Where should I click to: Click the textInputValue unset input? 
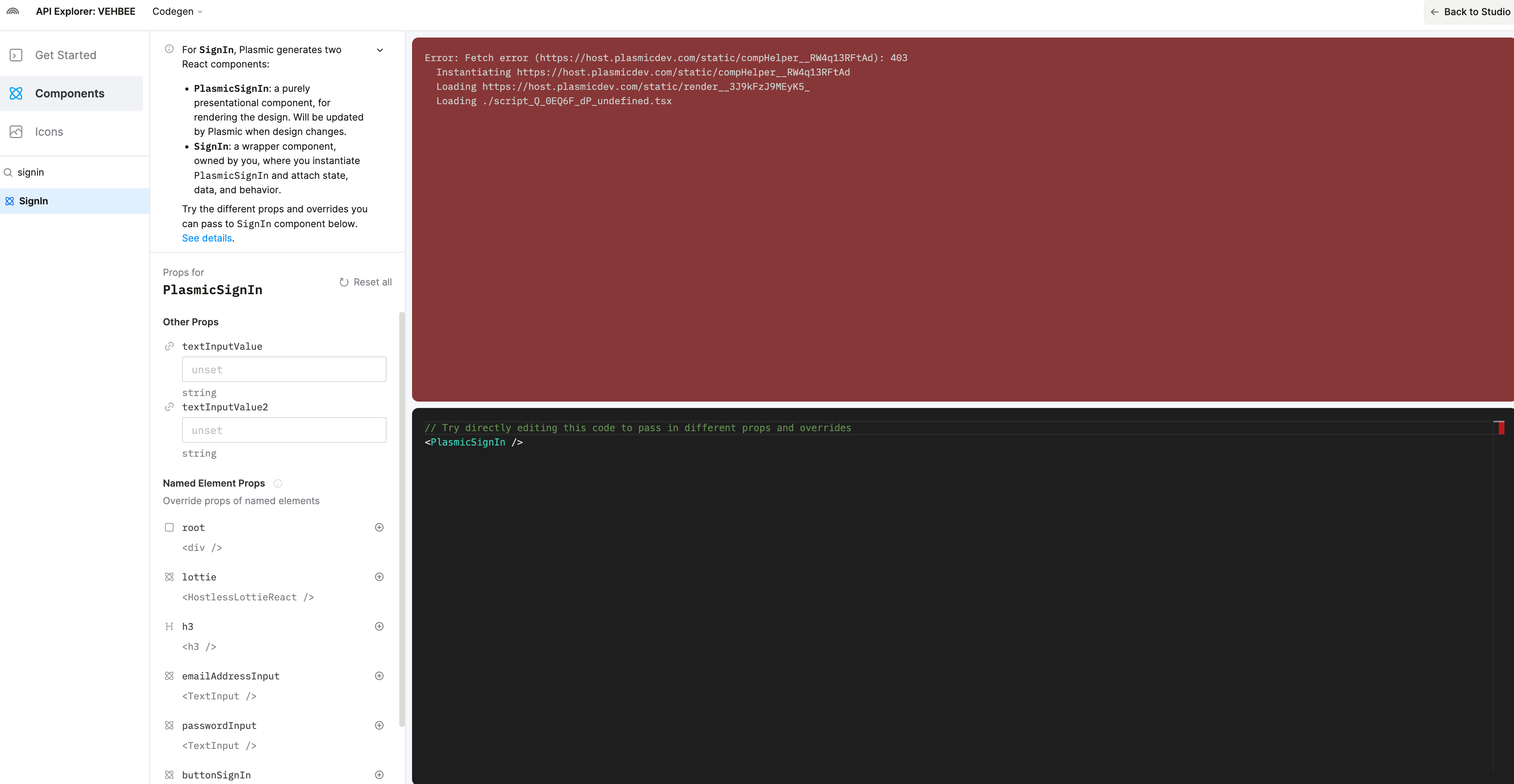tap(284, 370)
